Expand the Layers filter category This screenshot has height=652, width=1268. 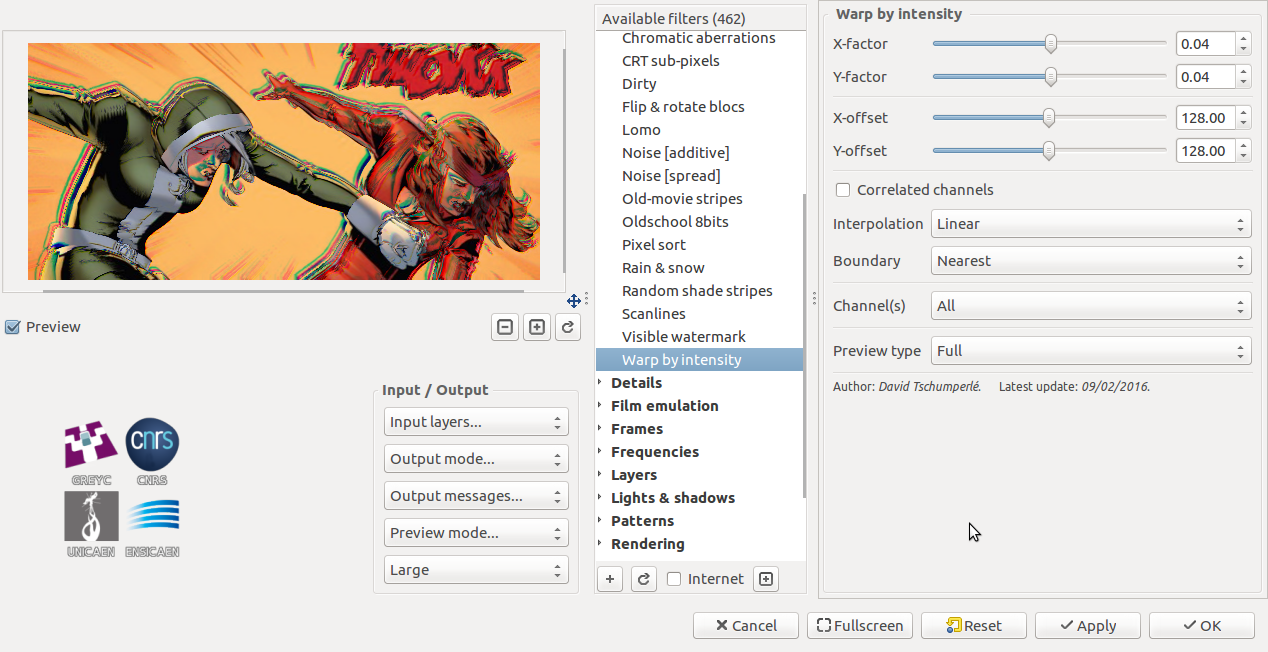tap(600, 475)
